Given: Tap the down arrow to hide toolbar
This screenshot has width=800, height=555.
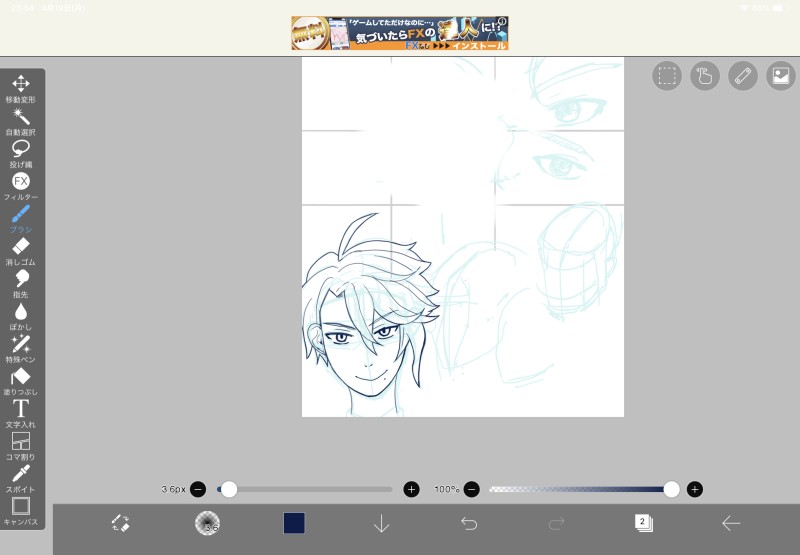Looking at the screenshot, I should click(382, 523).
